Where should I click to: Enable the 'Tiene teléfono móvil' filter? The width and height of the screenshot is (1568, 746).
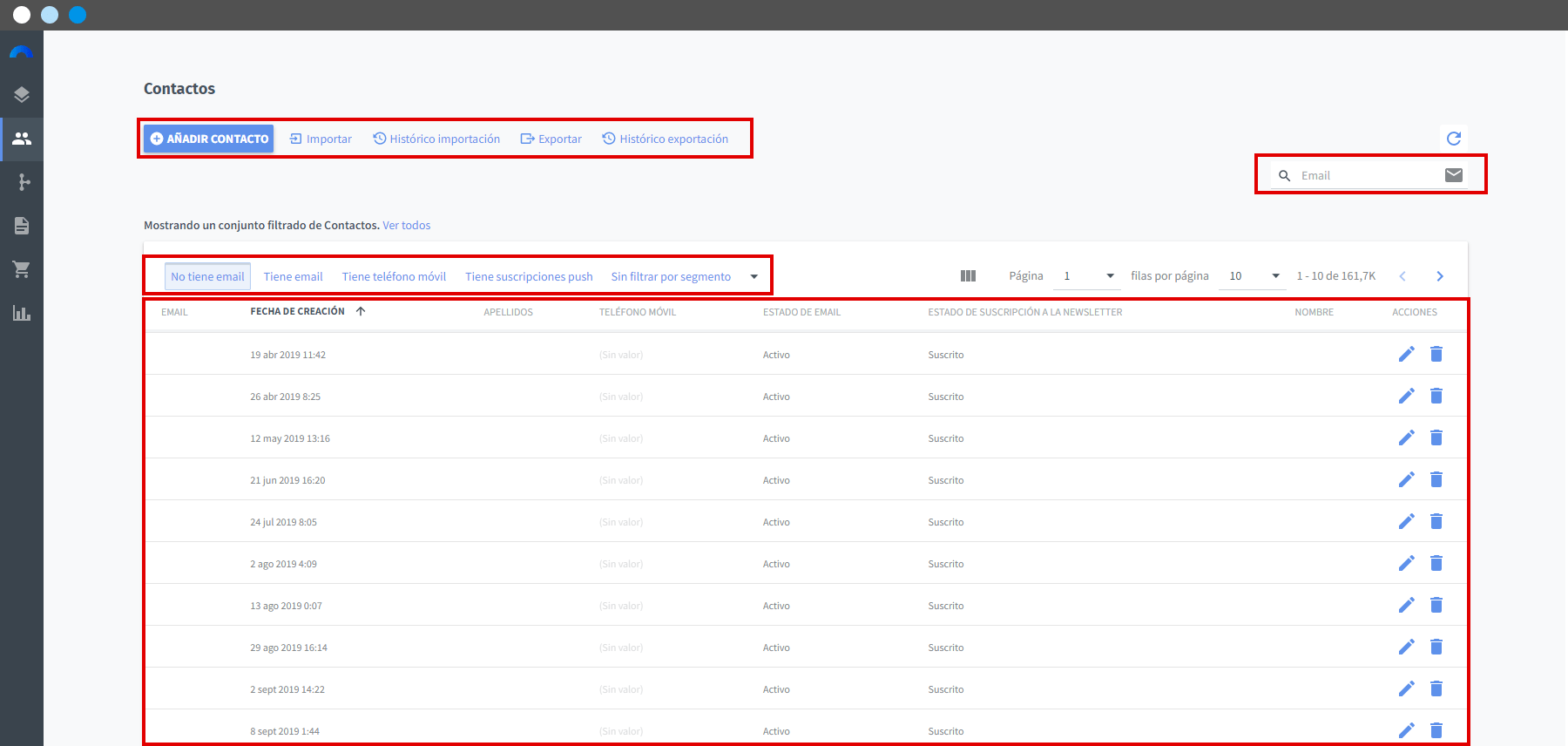coord(394,276)
